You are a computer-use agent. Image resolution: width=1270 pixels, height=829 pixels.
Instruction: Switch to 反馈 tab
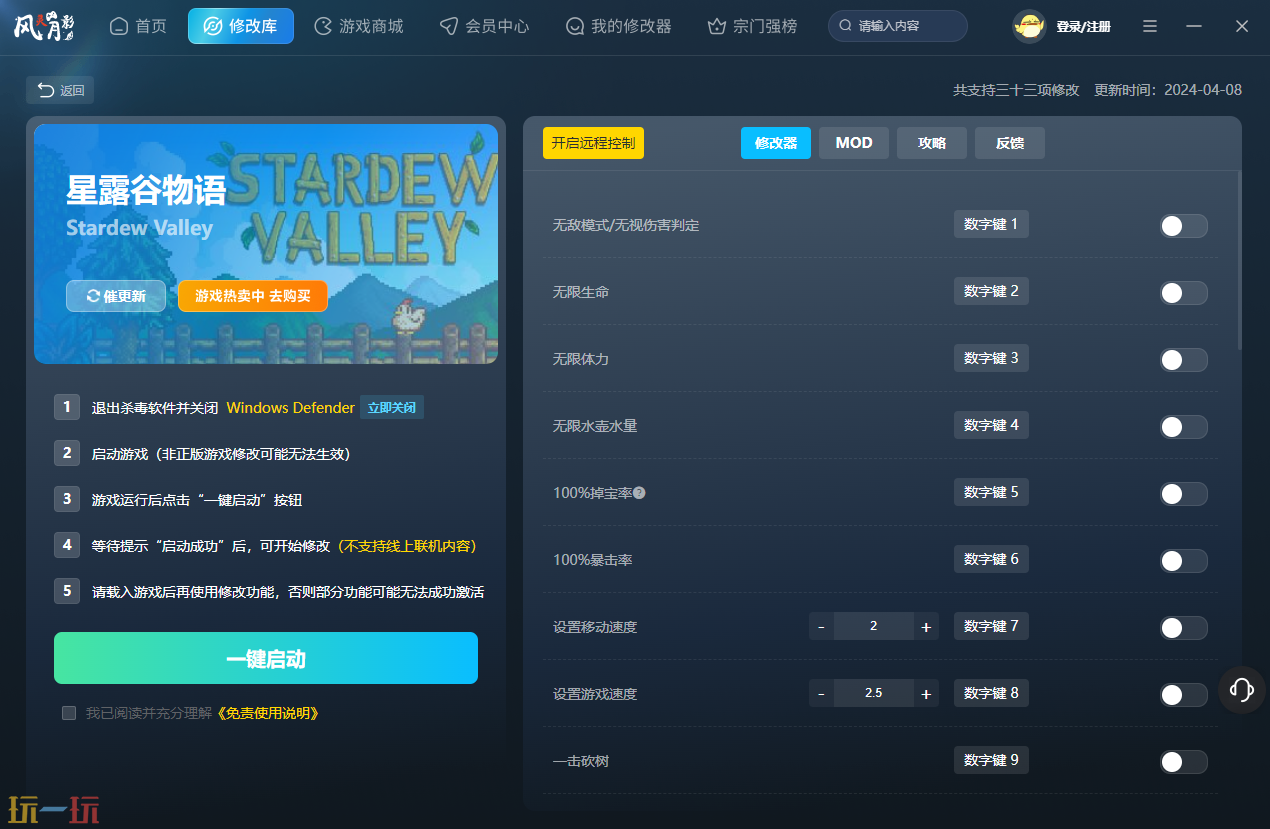tap(1010, 143)
